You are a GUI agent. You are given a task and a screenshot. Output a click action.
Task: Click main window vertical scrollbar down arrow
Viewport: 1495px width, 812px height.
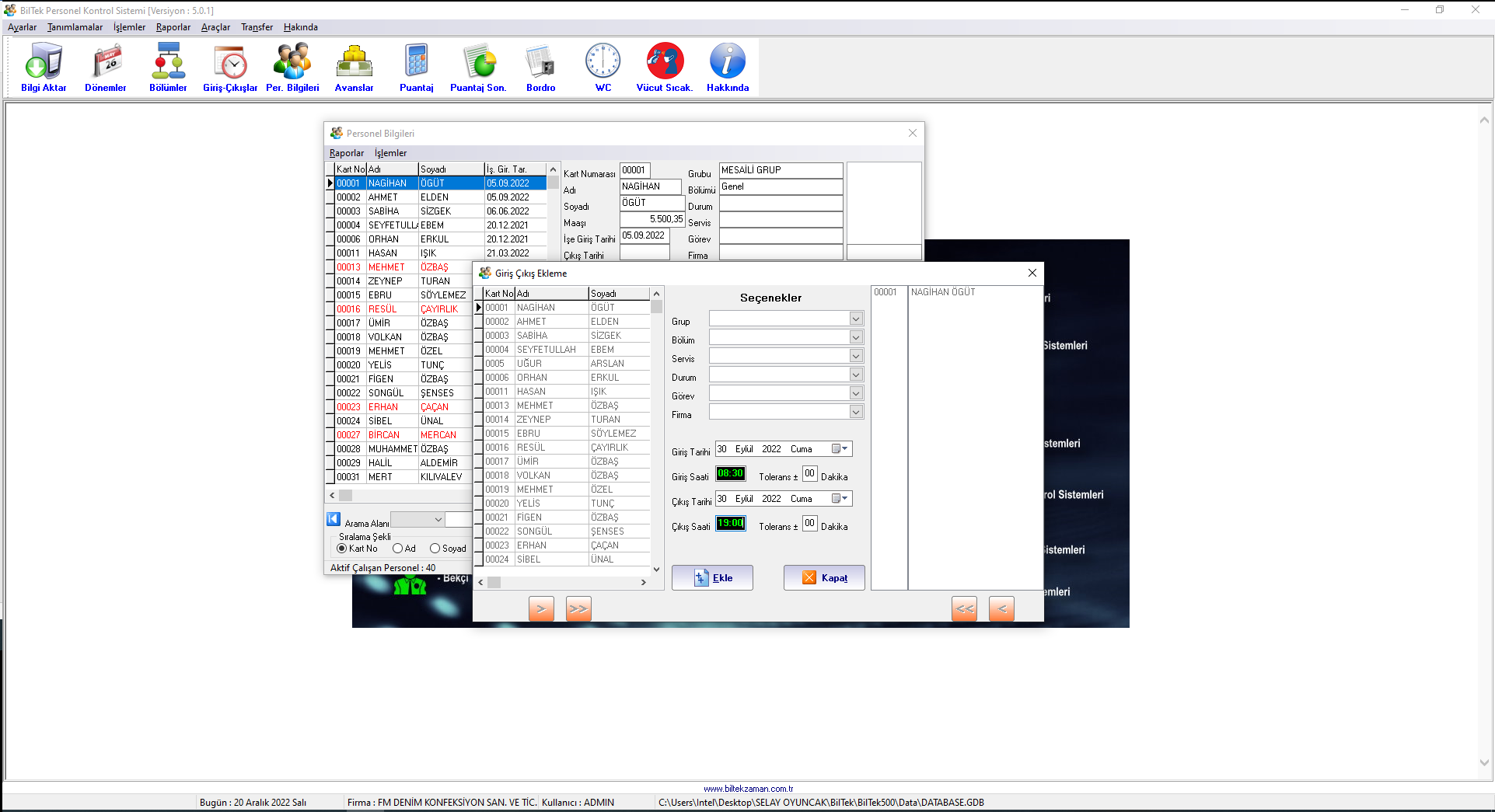tap(1484, 763)
